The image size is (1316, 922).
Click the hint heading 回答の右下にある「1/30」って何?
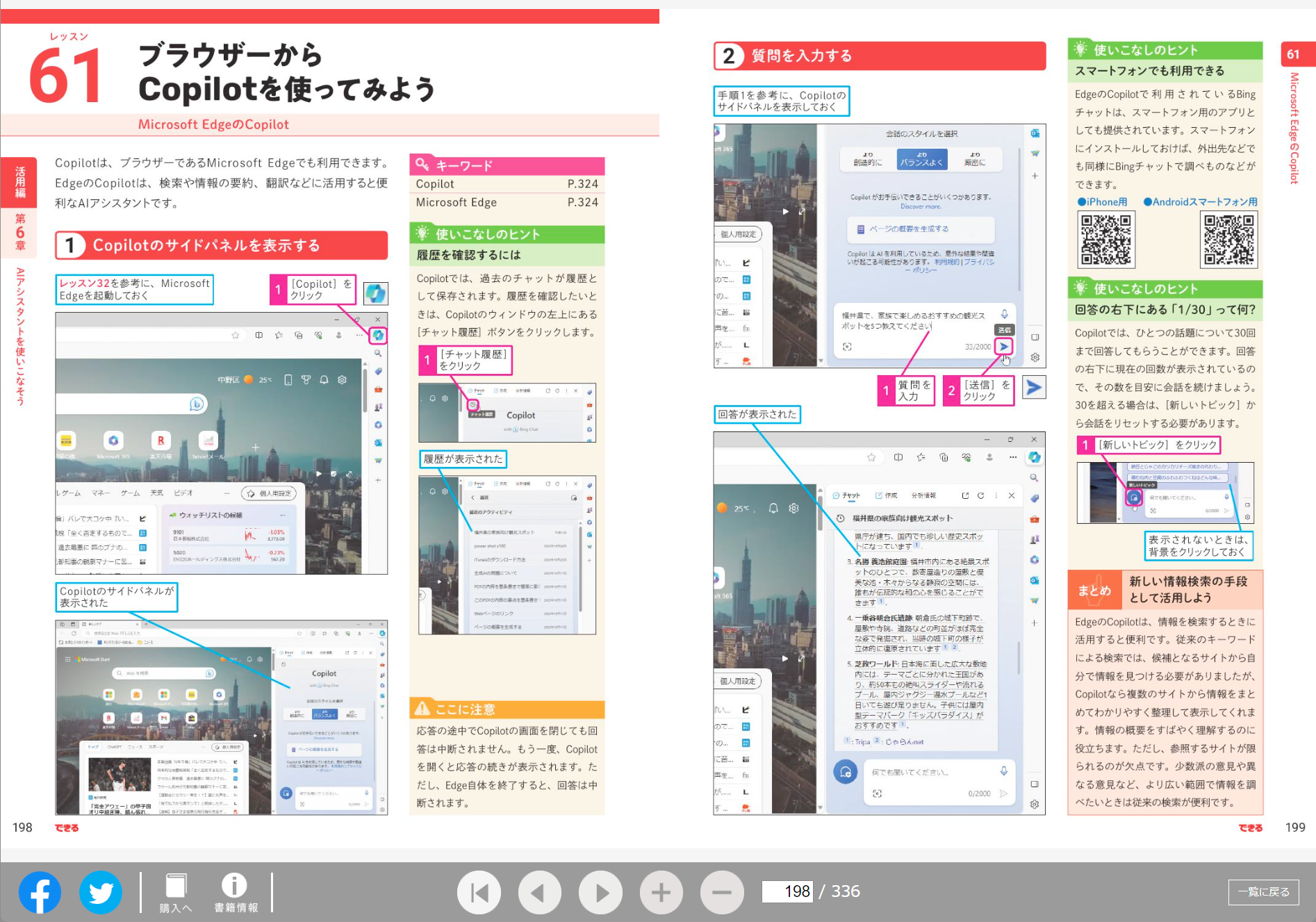pos(1165,310)
